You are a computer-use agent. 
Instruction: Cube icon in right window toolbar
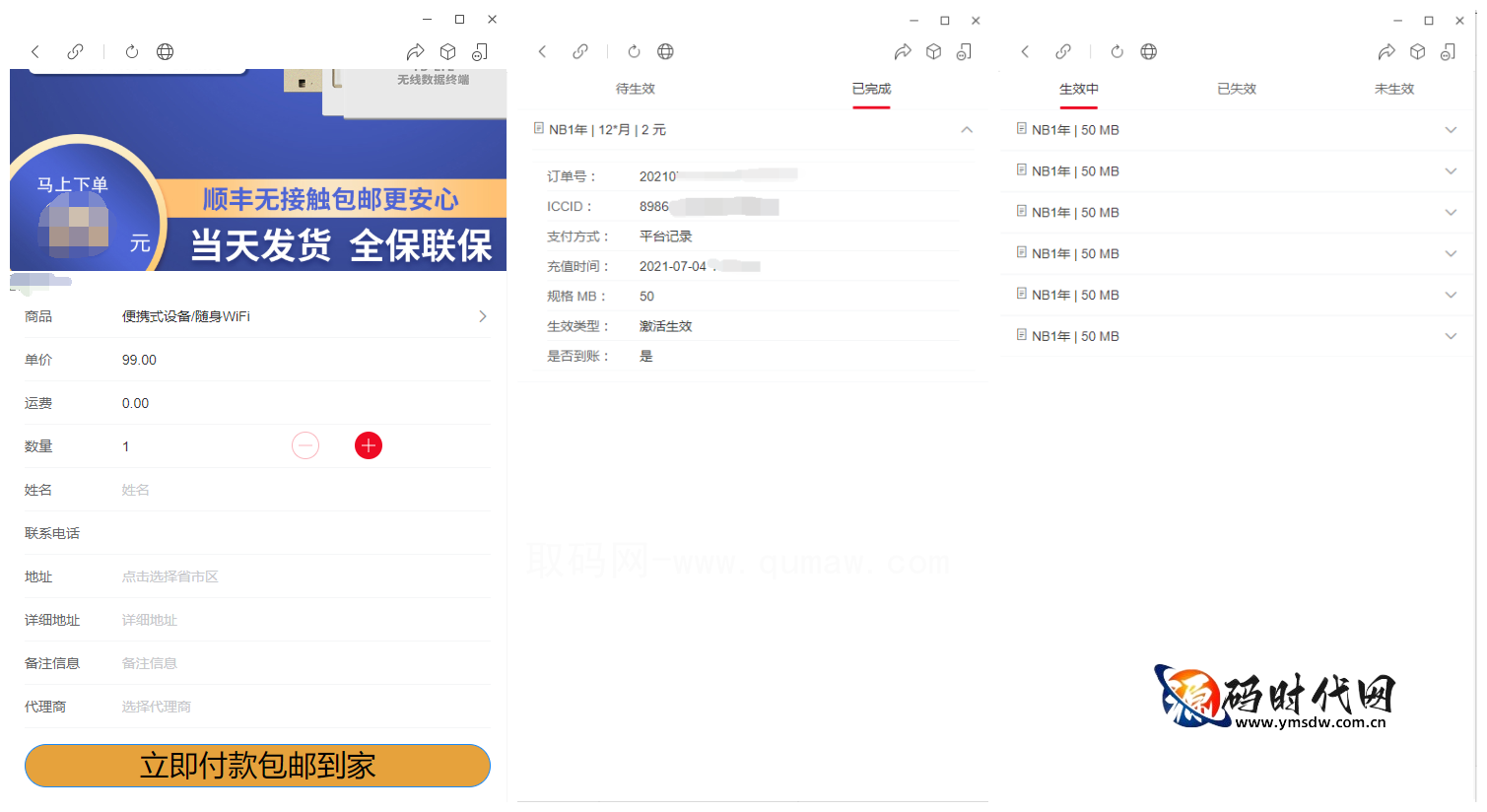tap(1418, 51)
